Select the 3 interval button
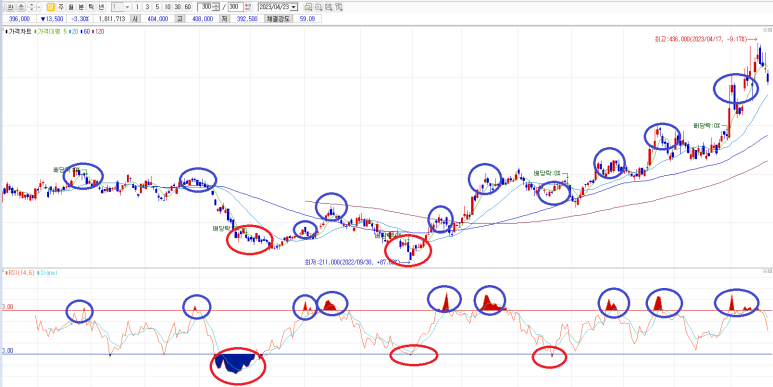Viewport: 773px width, 387px height. [x=147, y=7]
